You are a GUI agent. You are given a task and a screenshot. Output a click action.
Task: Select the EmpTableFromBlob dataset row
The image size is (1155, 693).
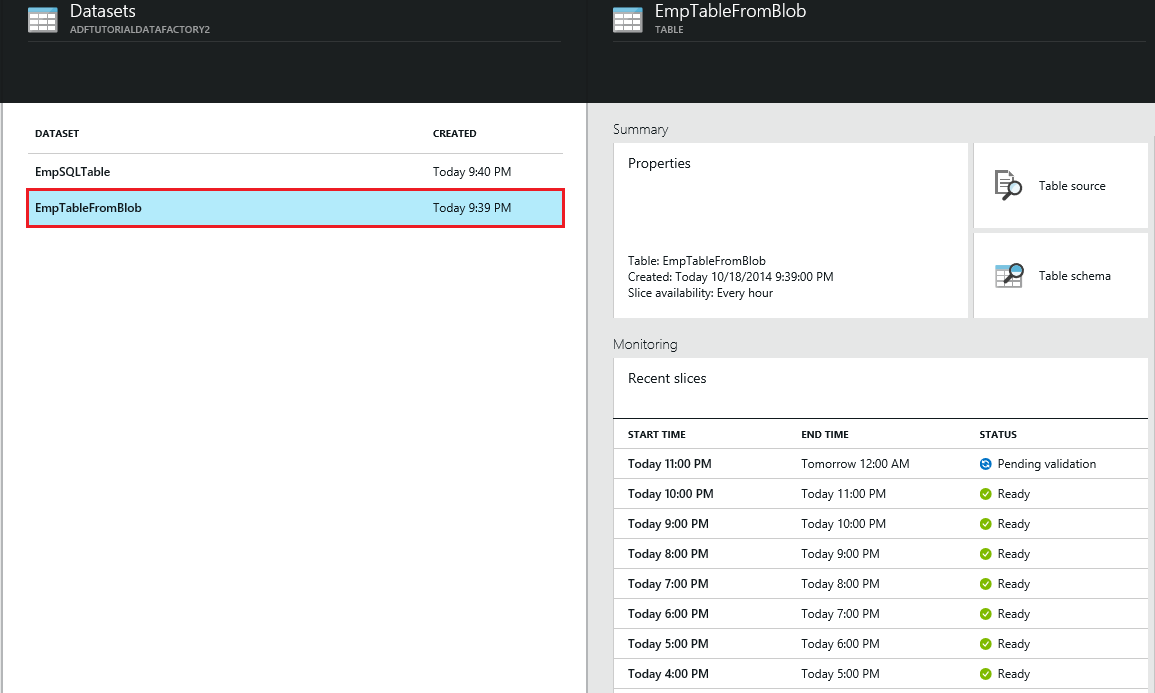tap(295, 208)
